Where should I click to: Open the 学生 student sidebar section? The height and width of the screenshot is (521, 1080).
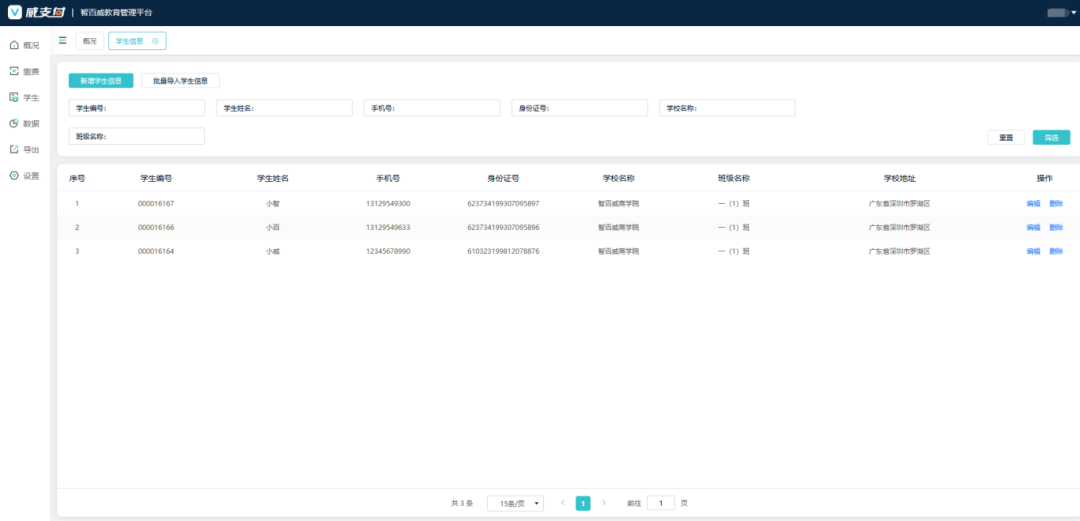click(x=24, y=97)
